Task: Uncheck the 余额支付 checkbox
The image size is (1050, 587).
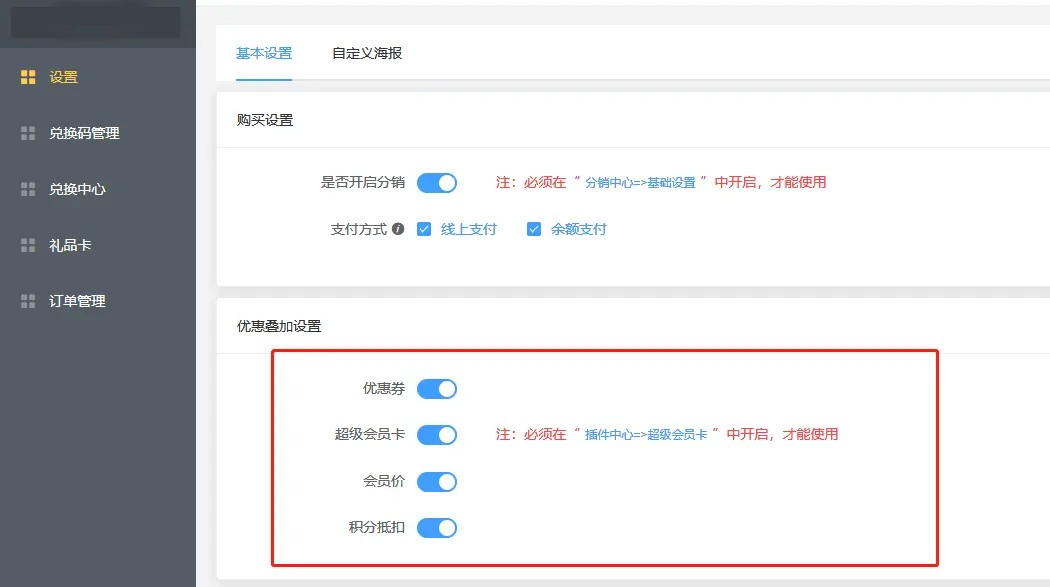Action: [x=534, y=230]
